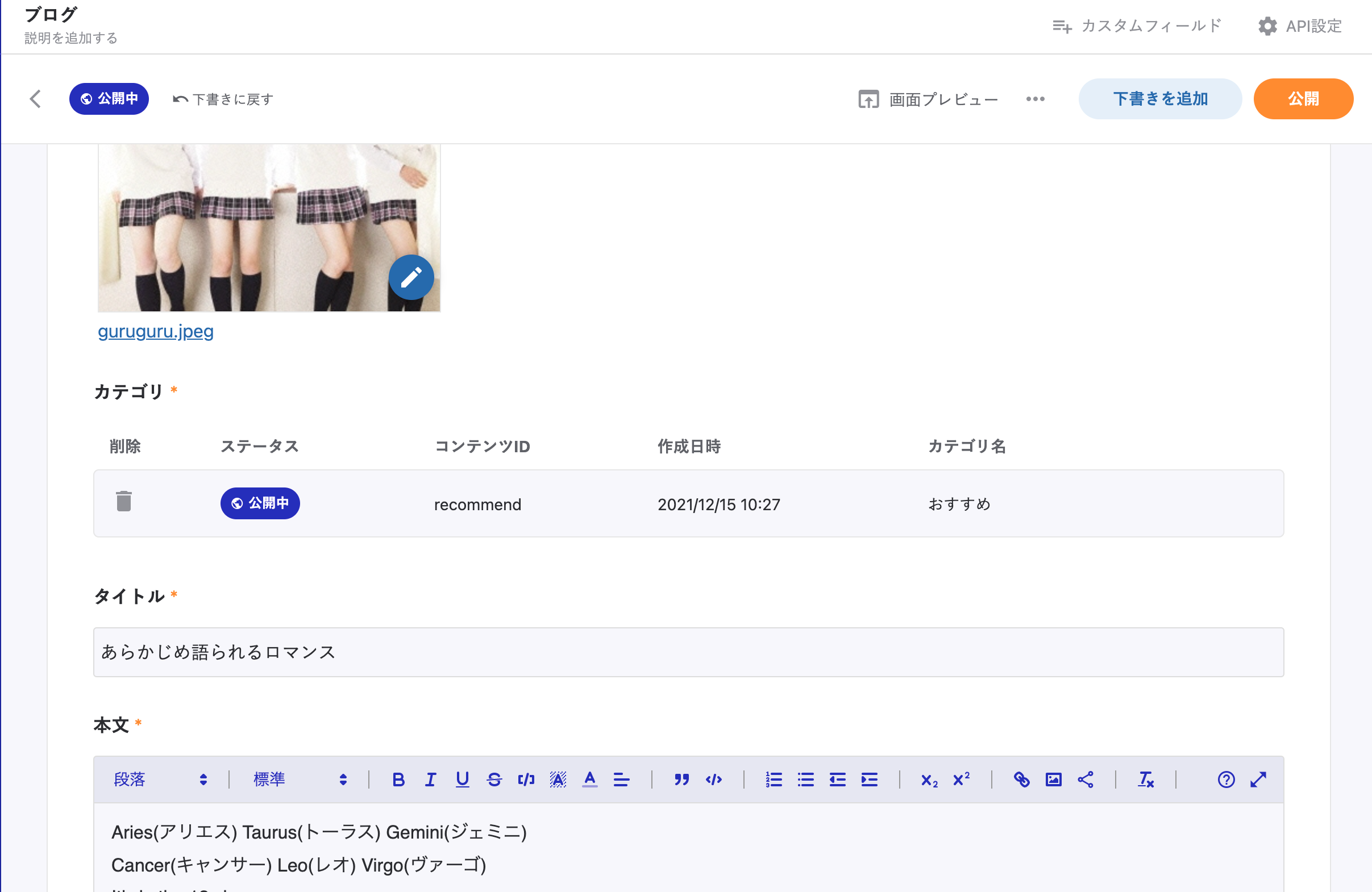Toggle strikethrough formatting
The height and width of the screenshot is (892, 1372).
pos(494,780)
